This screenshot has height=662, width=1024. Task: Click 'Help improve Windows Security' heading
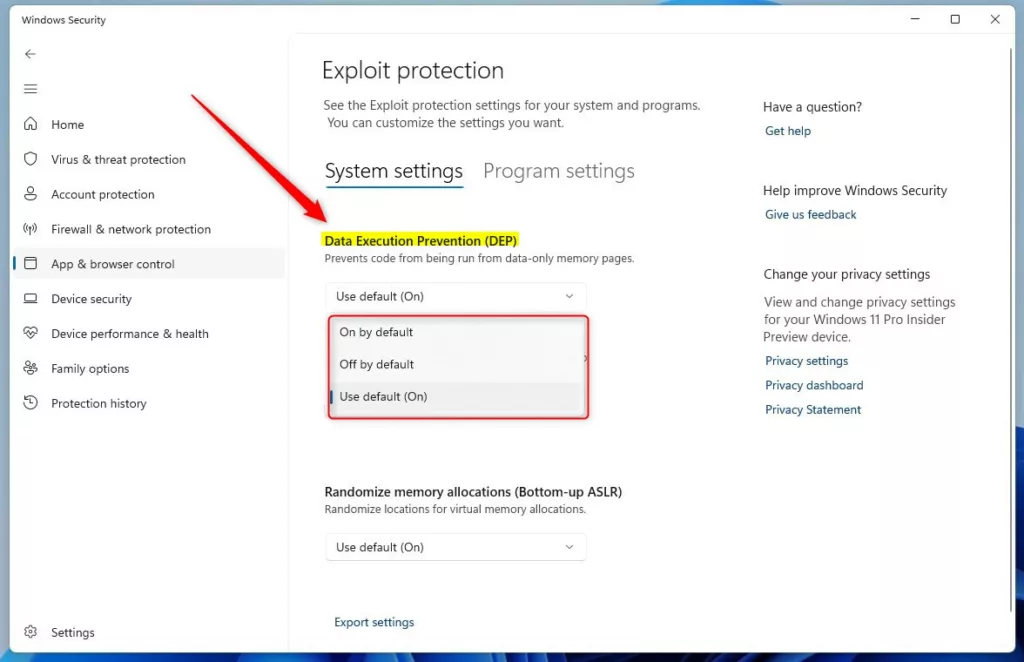[x=855, y=191]
